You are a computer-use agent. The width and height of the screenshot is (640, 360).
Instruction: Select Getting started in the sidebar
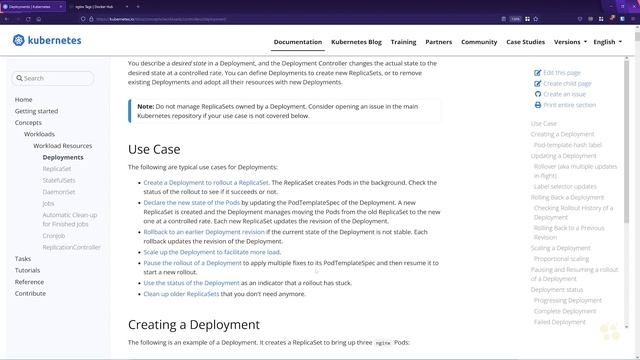pos(36,111)
